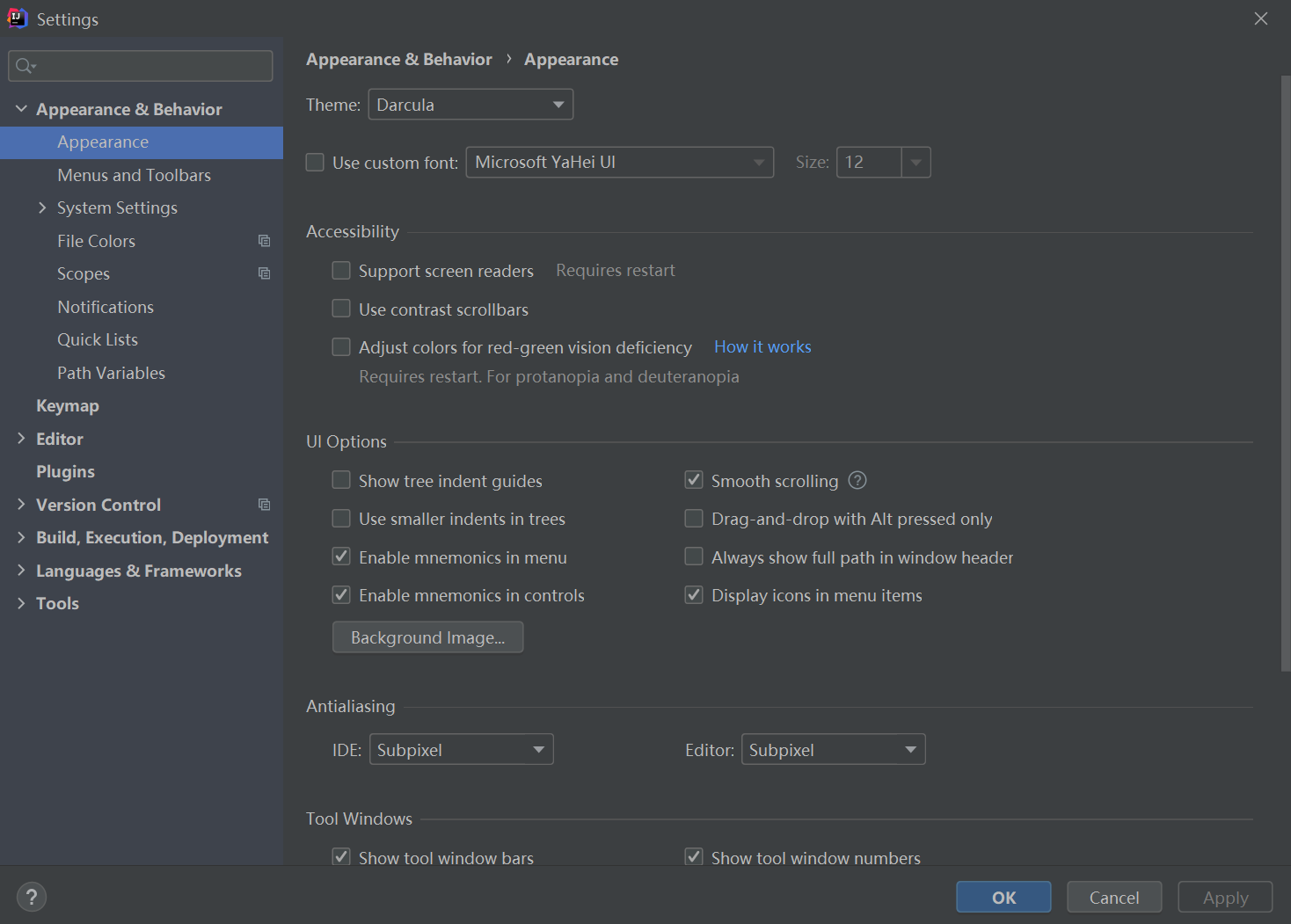This screenshot has width=1291, height=924.
Task: Enable Show tree indent guides
Action: click(x=341, y=480)
